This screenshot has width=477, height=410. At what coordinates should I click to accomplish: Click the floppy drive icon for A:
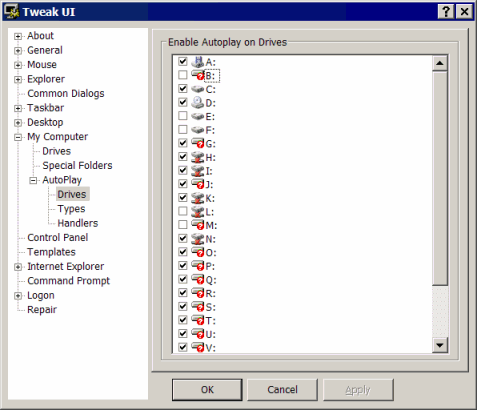pyautogui.click(x=198, y=62)
